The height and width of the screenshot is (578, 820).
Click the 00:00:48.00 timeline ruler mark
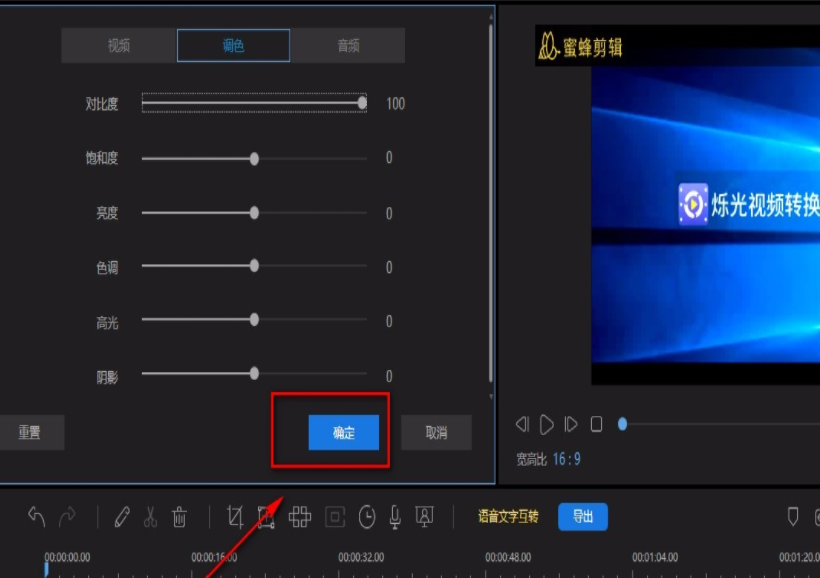tap(508, 558)
